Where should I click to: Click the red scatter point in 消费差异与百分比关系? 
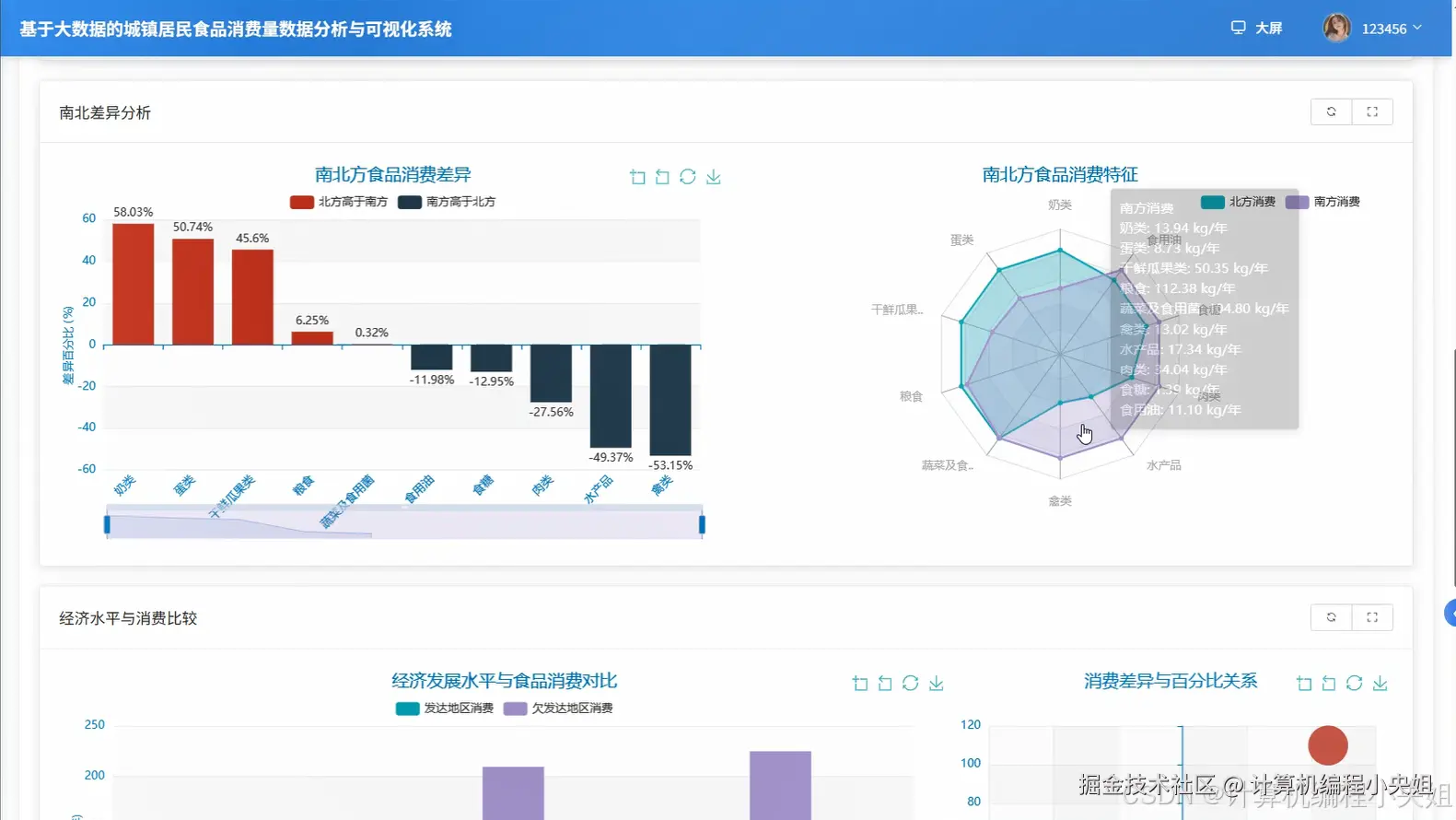(x=1327, y=745)
